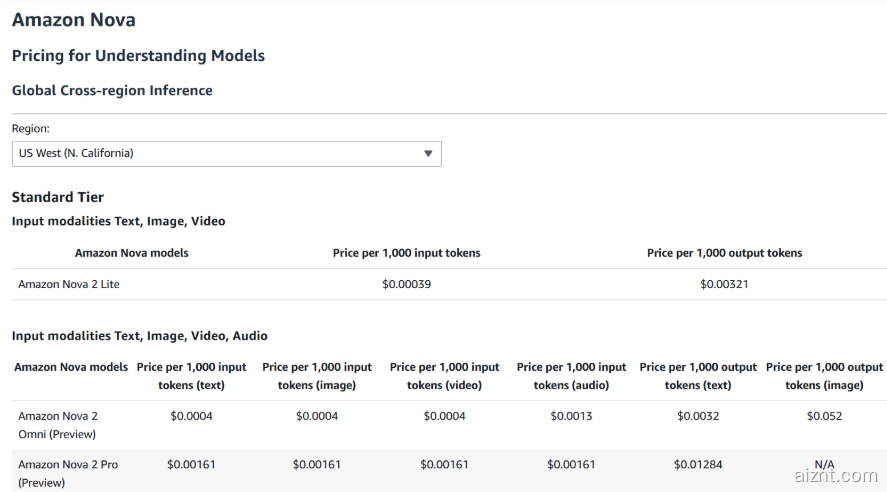
Task: Click the $0.052 image output price cell
Action: tap(824, 416)
